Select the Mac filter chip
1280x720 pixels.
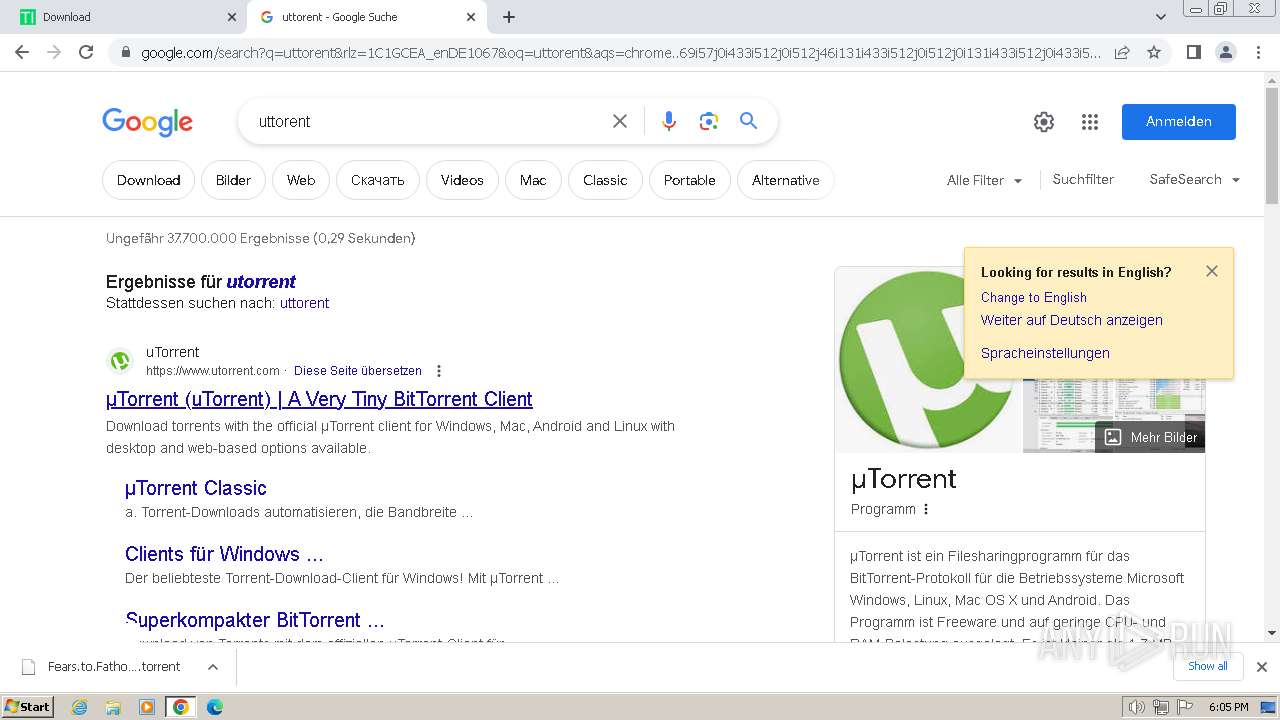tap(533, 180)
